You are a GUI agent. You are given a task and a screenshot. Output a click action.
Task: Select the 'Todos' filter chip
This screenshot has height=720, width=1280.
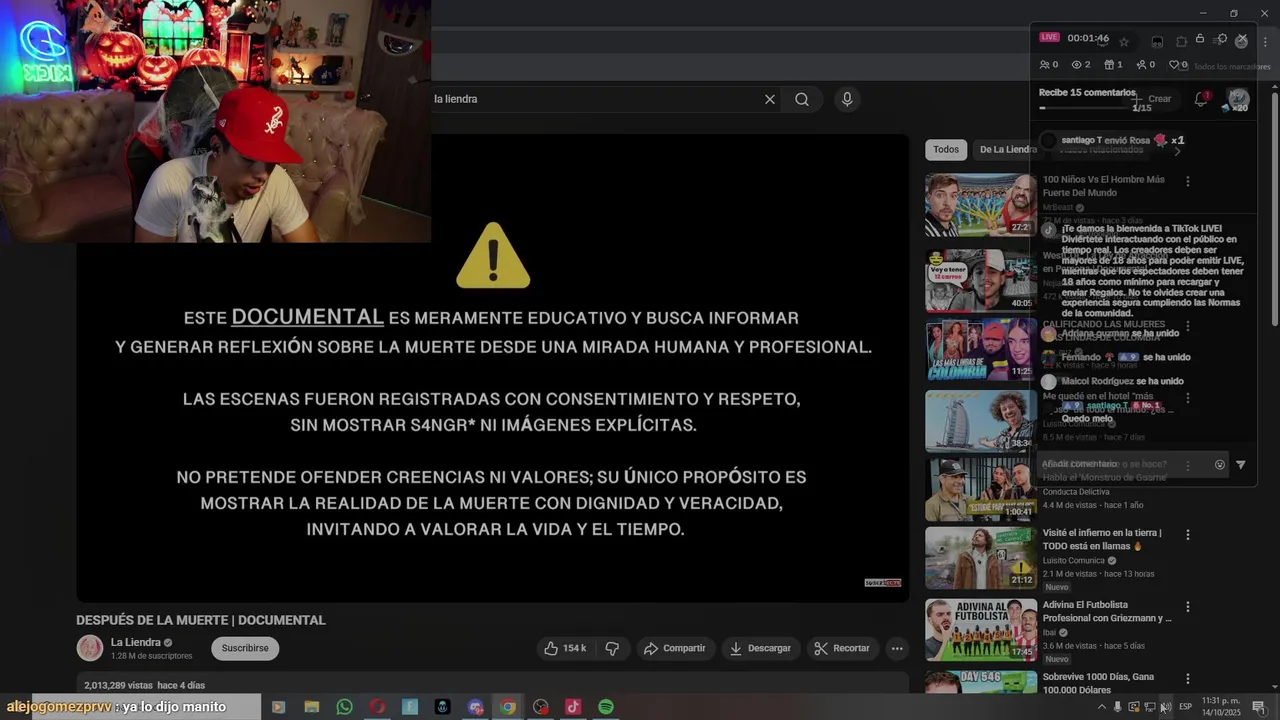(946, 149)
